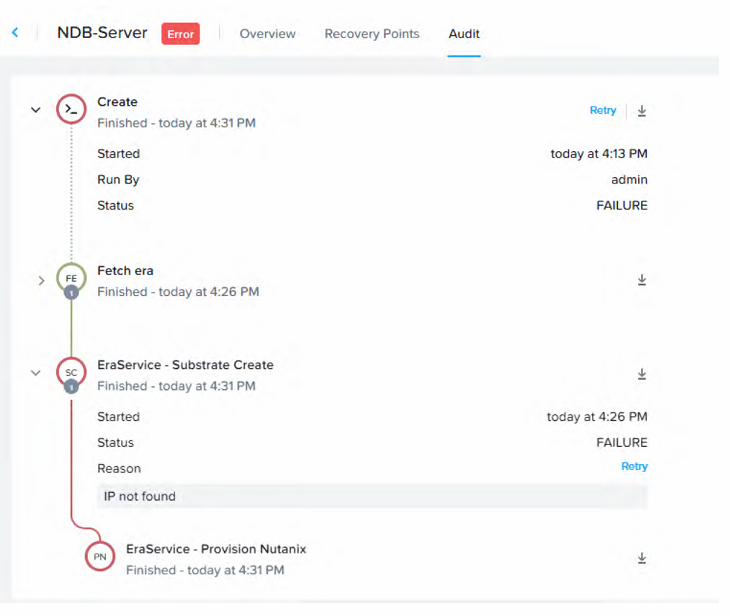
Task: Click the Create terminal step icon
Action: pyautogui.click(x=71, y=110)
